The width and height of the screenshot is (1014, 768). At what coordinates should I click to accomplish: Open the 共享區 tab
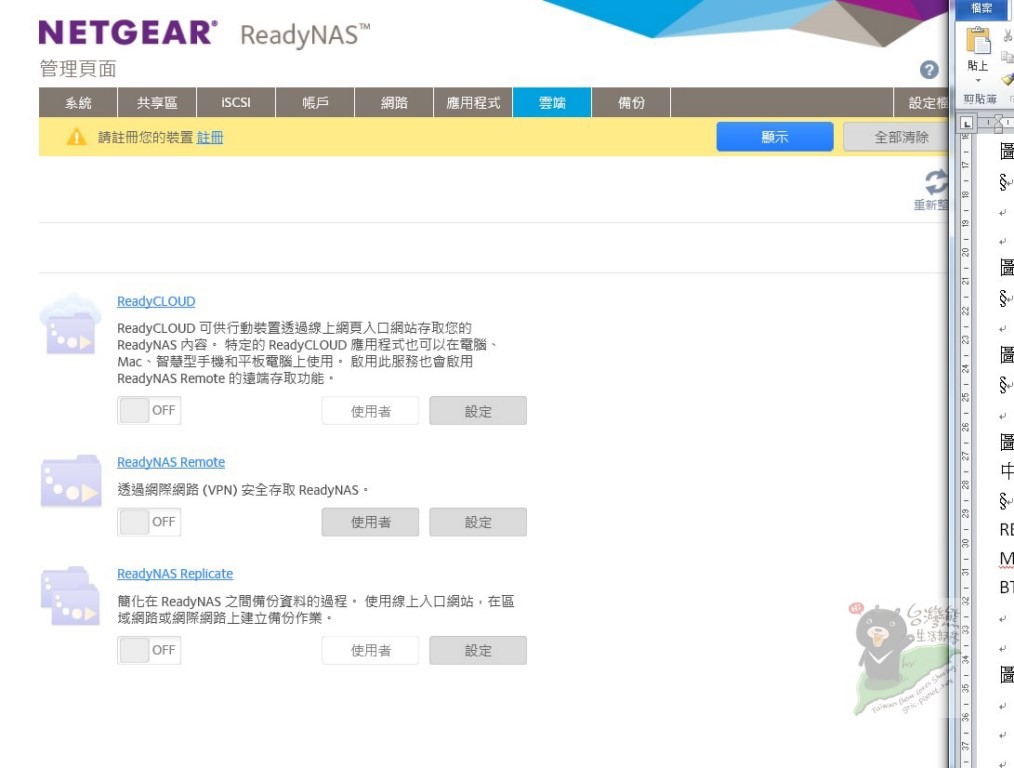click(x=157, y=103)
